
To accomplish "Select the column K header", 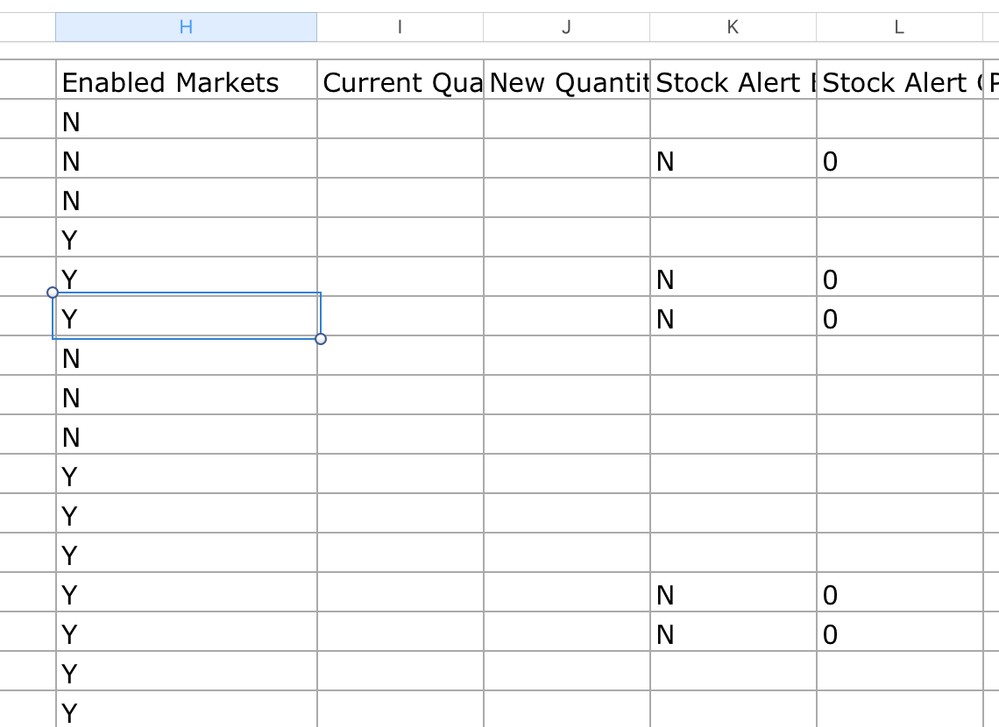I will [732, 27].
